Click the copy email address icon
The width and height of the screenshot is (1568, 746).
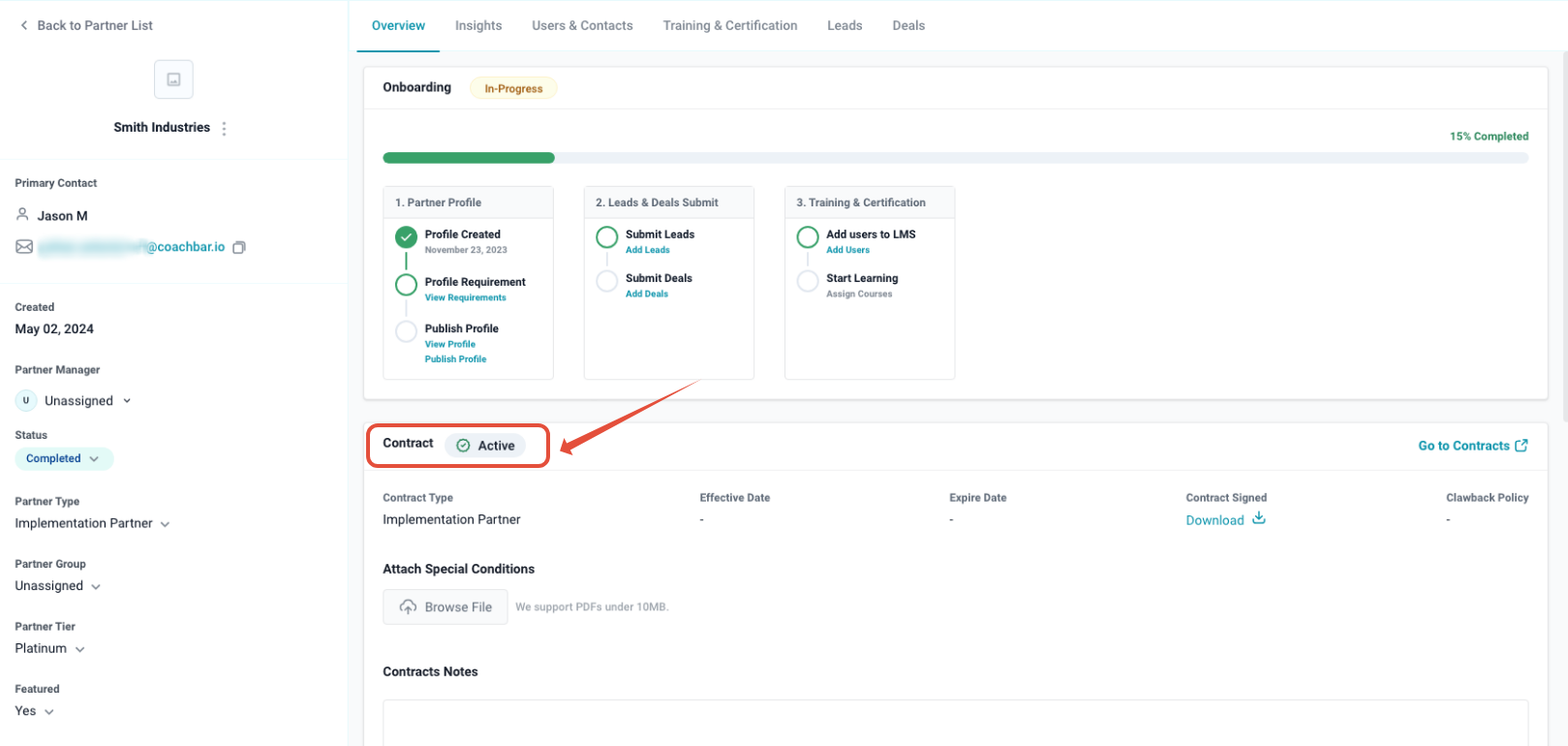(x=239, y=247)
